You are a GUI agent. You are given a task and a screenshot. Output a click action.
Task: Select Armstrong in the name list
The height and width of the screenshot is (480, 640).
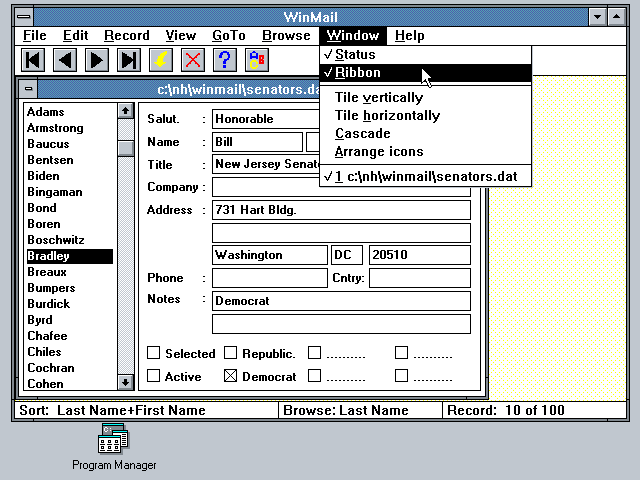(x=69, y=128)
